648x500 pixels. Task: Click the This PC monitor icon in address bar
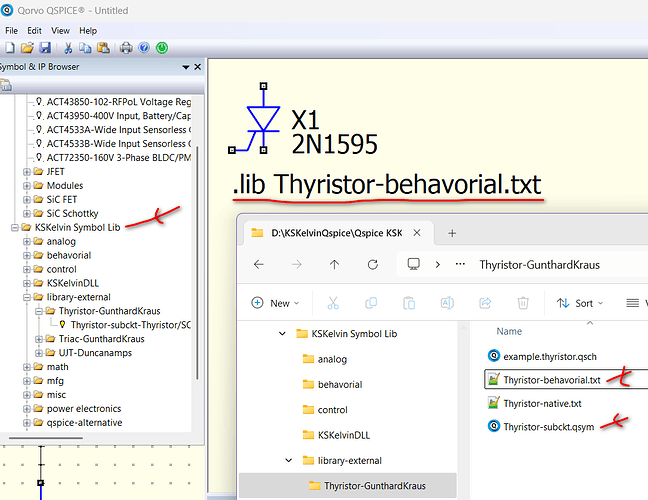tap(414, 264)
